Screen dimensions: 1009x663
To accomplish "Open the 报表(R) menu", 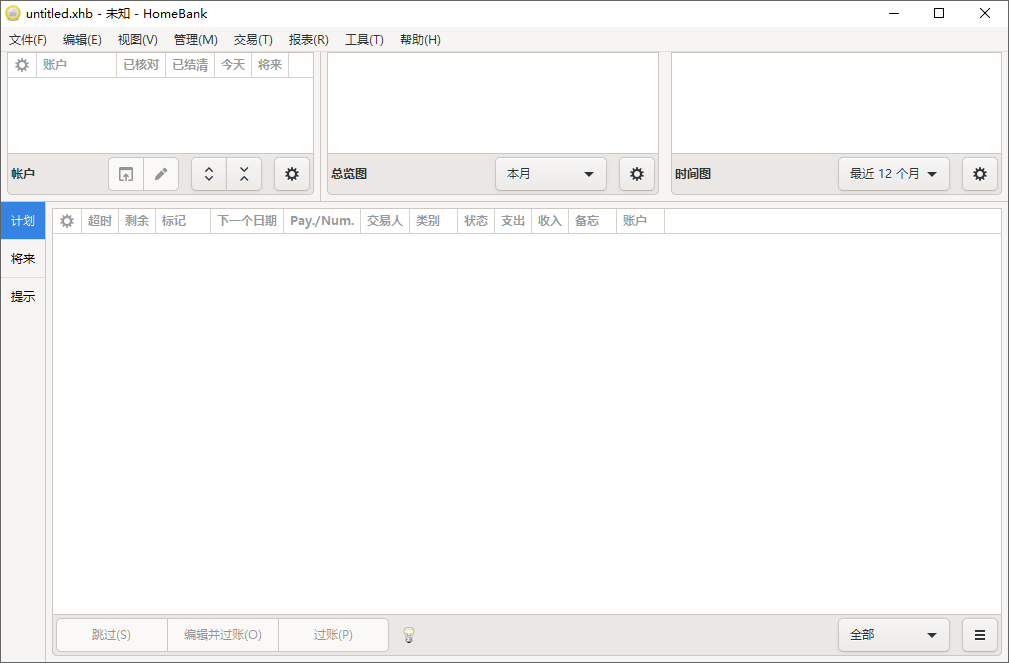I will coord(308,40).
